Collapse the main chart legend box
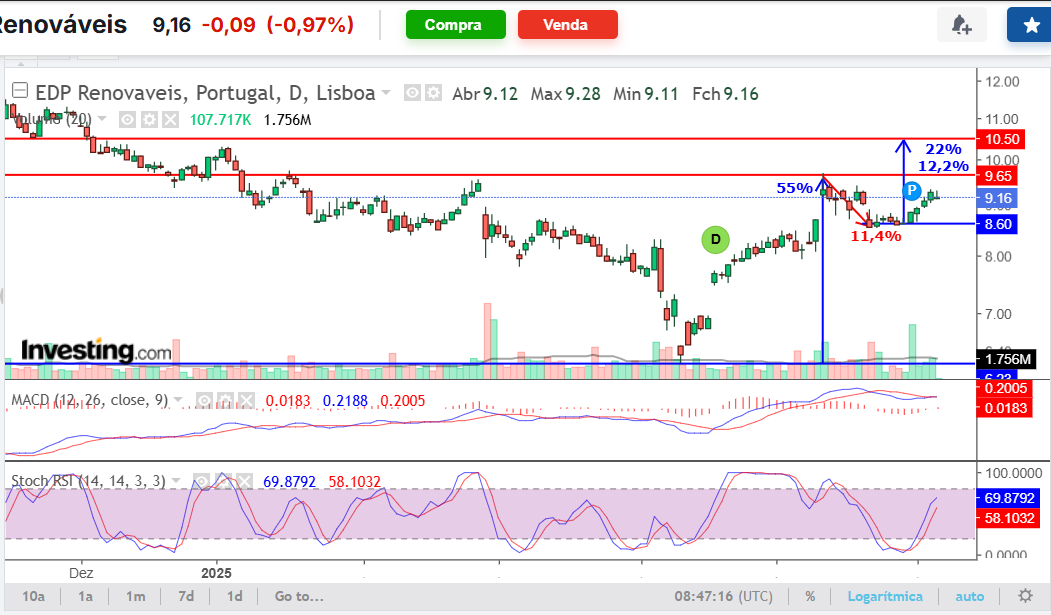The height and width of the screenshot is (615, 1051). coord(20,90)
